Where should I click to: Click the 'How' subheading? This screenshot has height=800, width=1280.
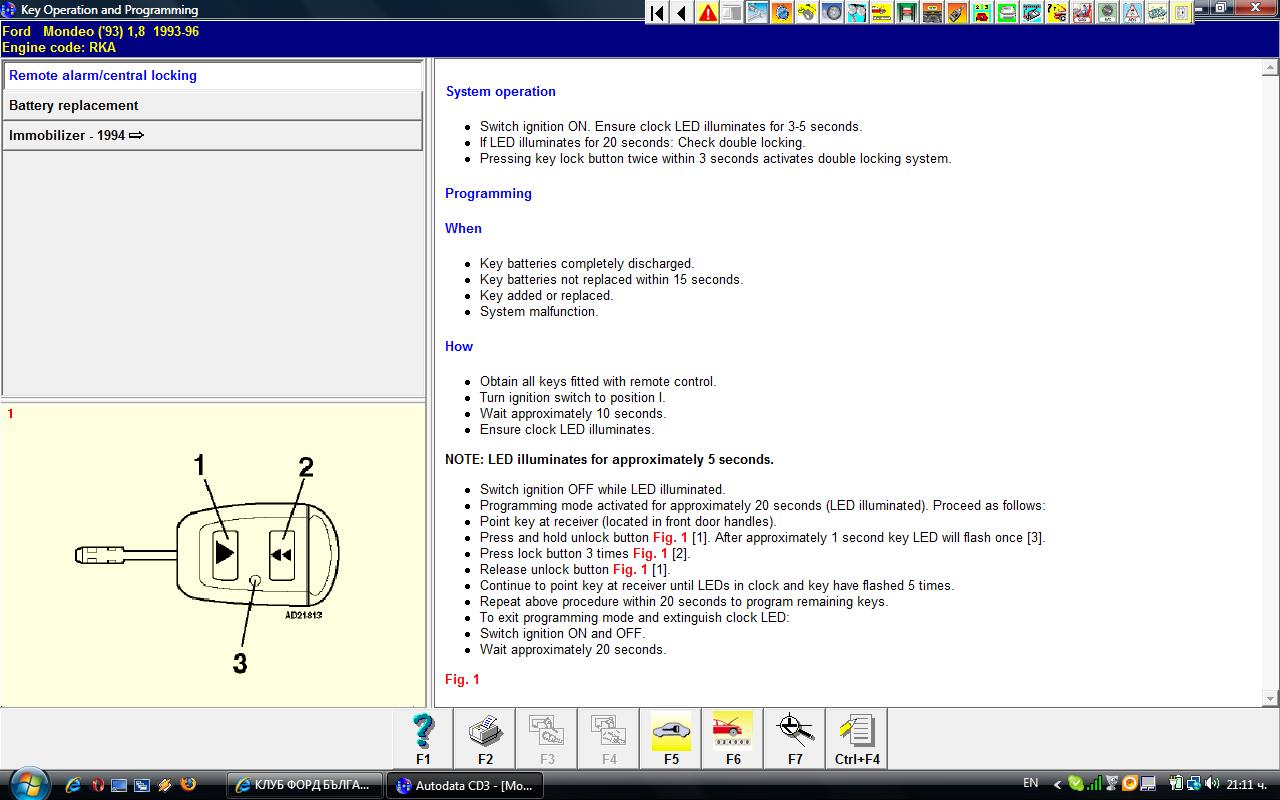pyautogui.click(x=459, y=346)
